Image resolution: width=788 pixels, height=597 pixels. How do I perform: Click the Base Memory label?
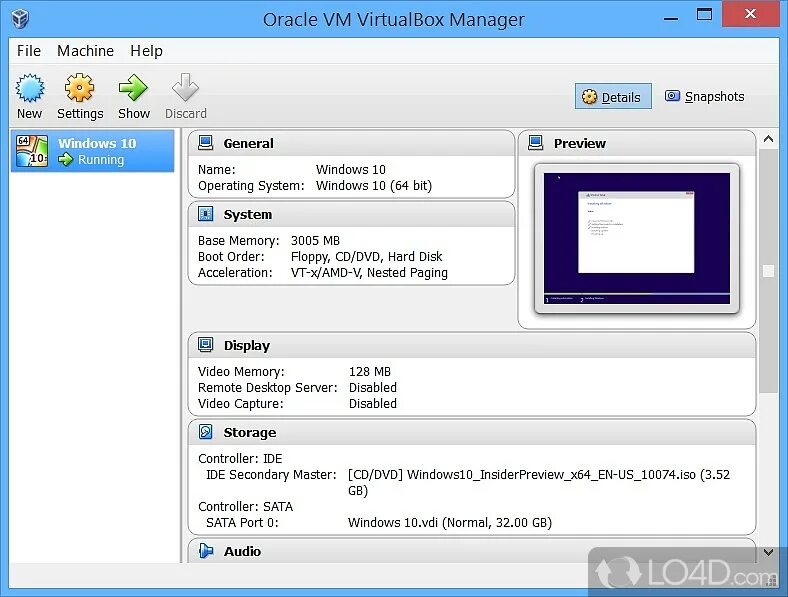[238, 241]
